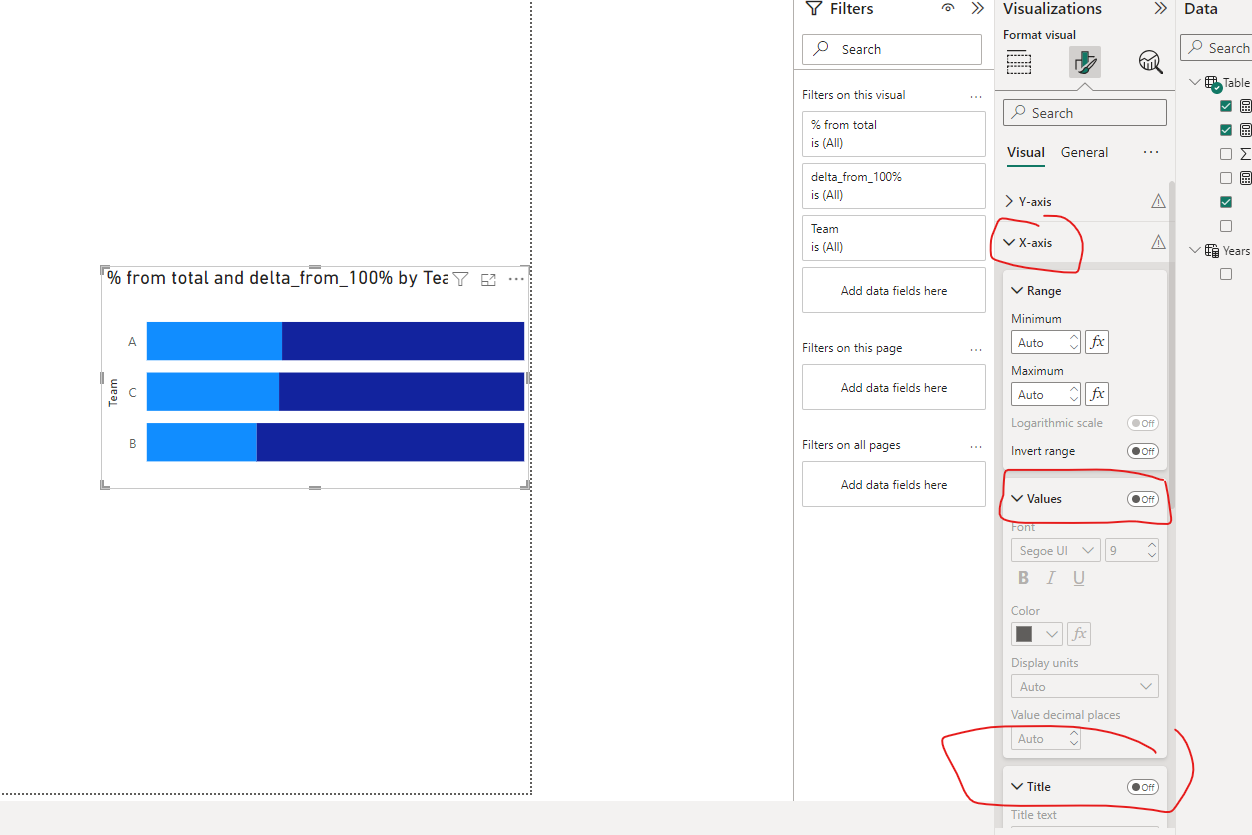This screenshot has width=1252, height=835.
Task: Click the Maximum Auto value field
Action: point(1046,394)
